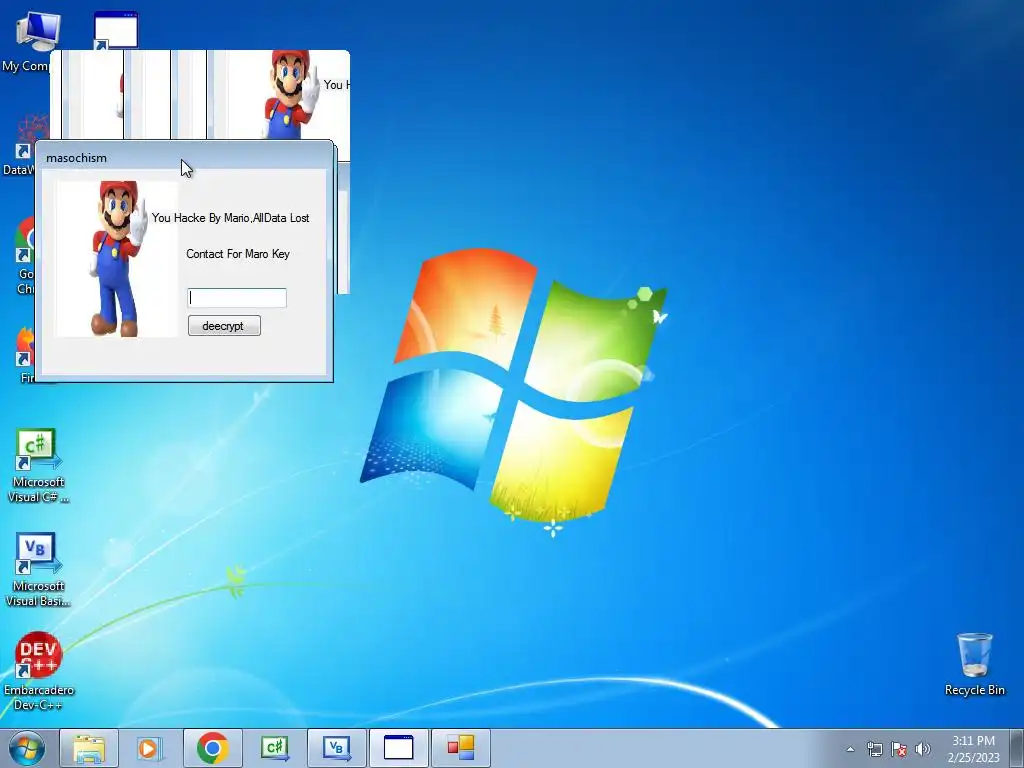Image resolution: width=1024 pixels, height=768 pixels.
Task: Open Google Chrome desktop shortcut
Action: tap(25, 256)
